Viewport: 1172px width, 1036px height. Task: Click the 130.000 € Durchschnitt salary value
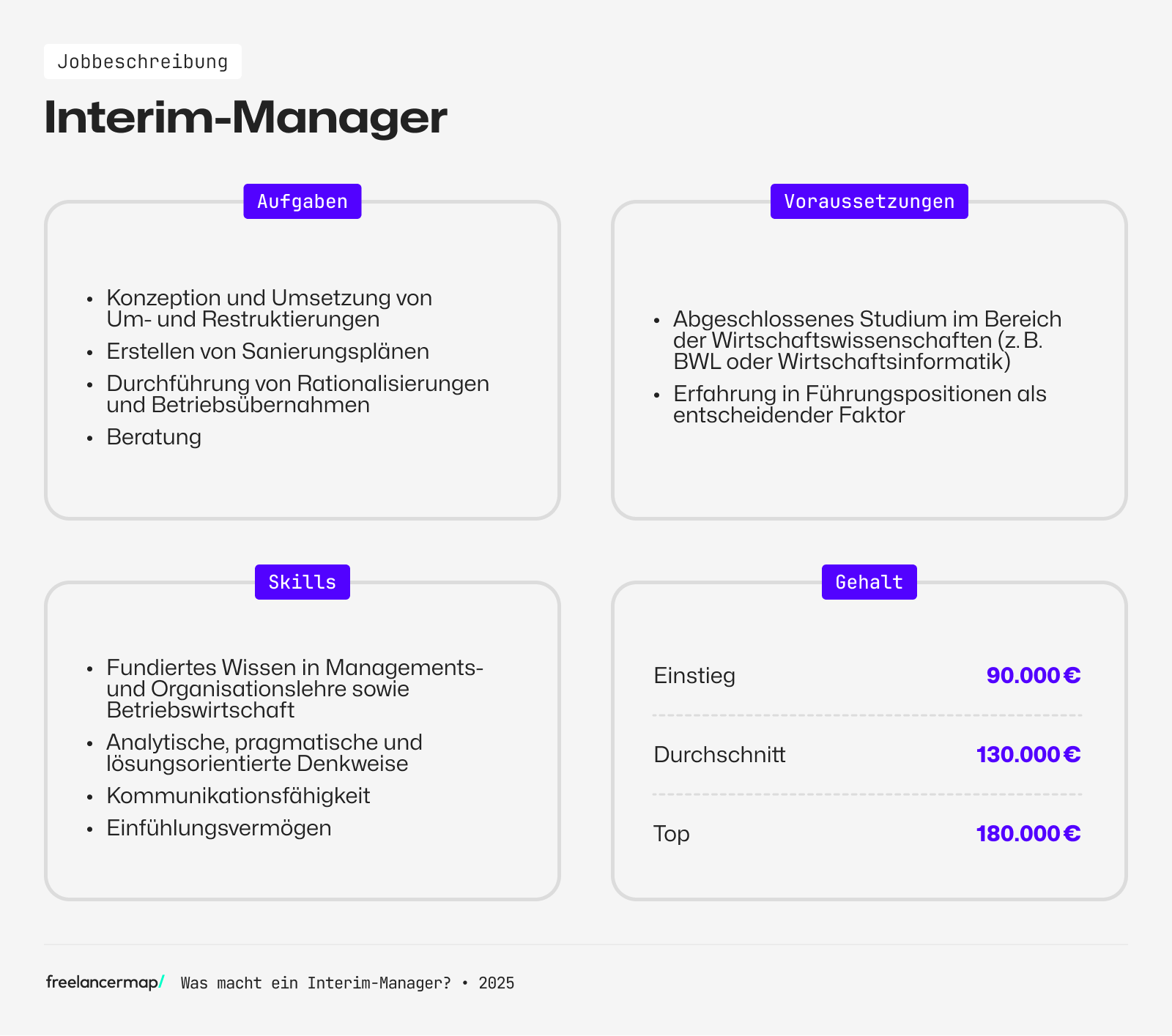[x=1028, y=754]
